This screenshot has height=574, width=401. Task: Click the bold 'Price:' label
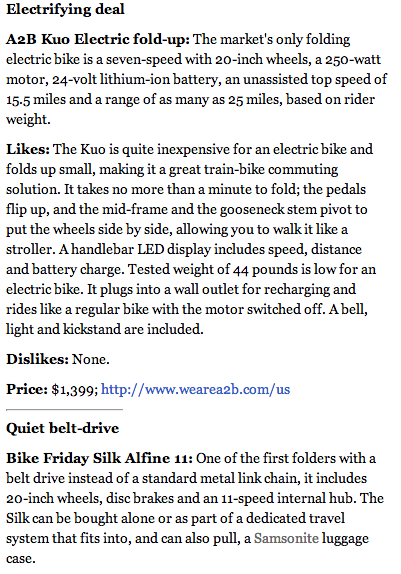coord(27,389)
